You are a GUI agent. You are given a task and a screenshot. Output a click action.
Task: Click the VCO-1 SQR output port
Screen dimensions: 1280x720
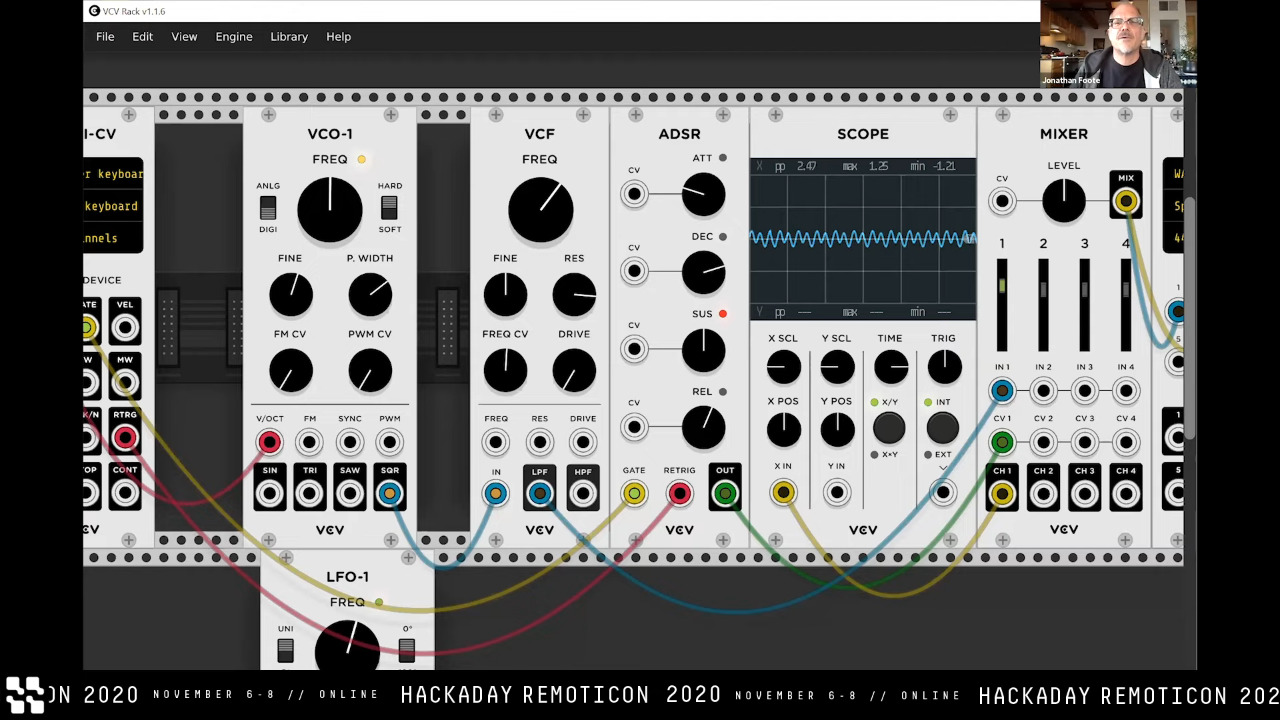(x=389, y=493)
